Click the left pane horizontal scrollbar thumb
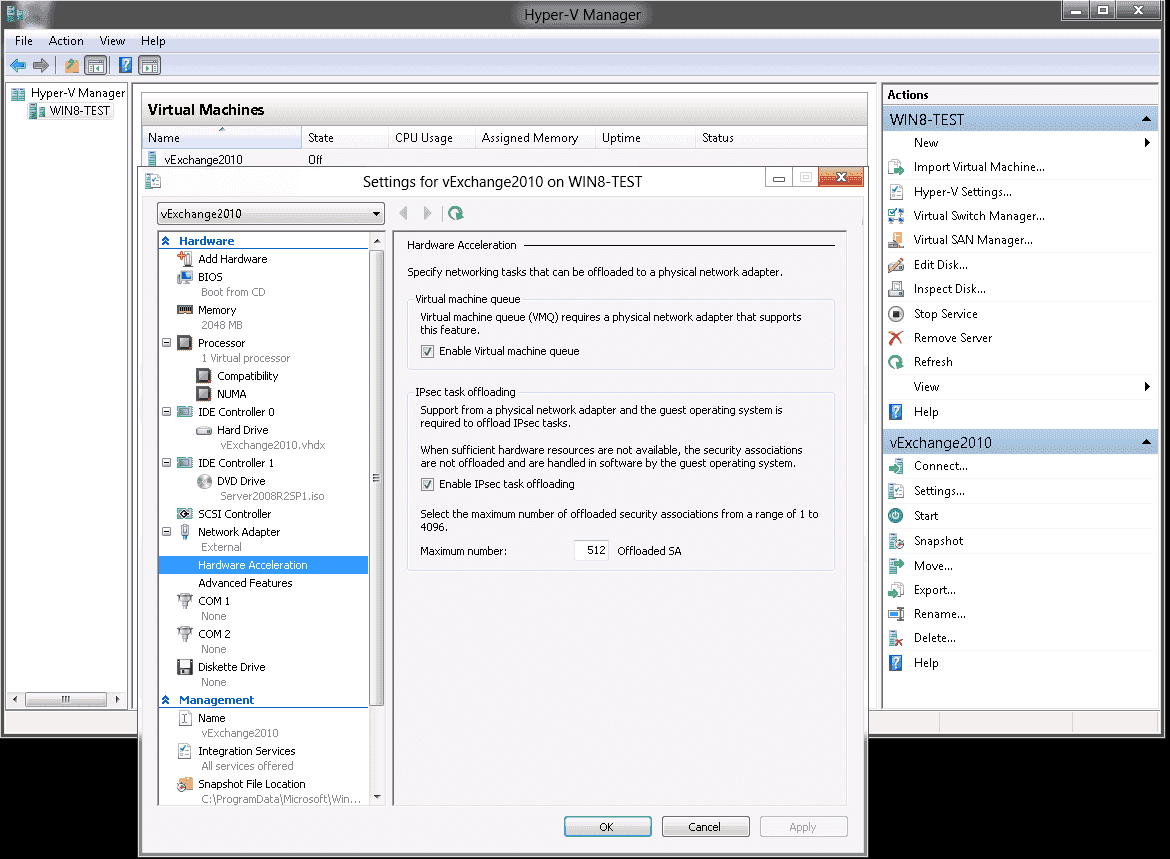 (x=66, y=699)
